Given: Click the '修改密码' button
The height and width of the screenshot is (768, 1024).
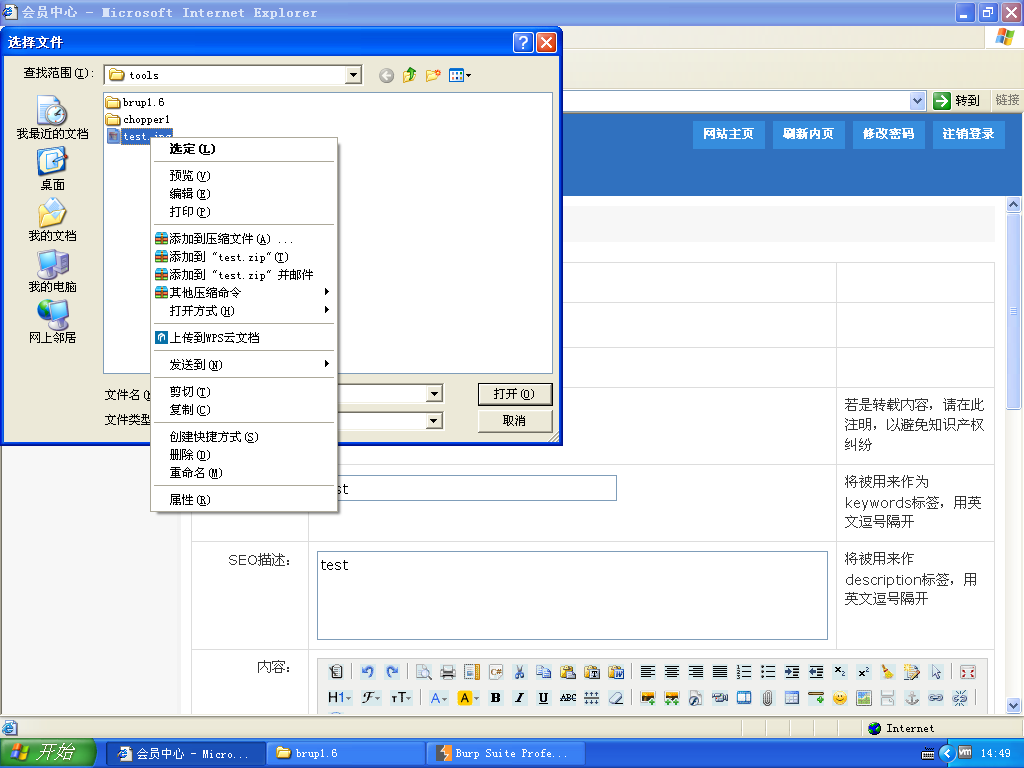Looking at the screenshot, I should [888, 134].
